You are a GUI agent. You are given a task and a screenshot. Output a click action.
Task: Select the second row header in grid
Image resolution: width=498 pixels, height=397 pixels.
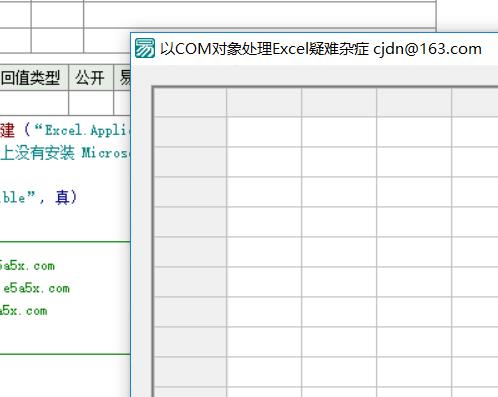pos(190,162)
